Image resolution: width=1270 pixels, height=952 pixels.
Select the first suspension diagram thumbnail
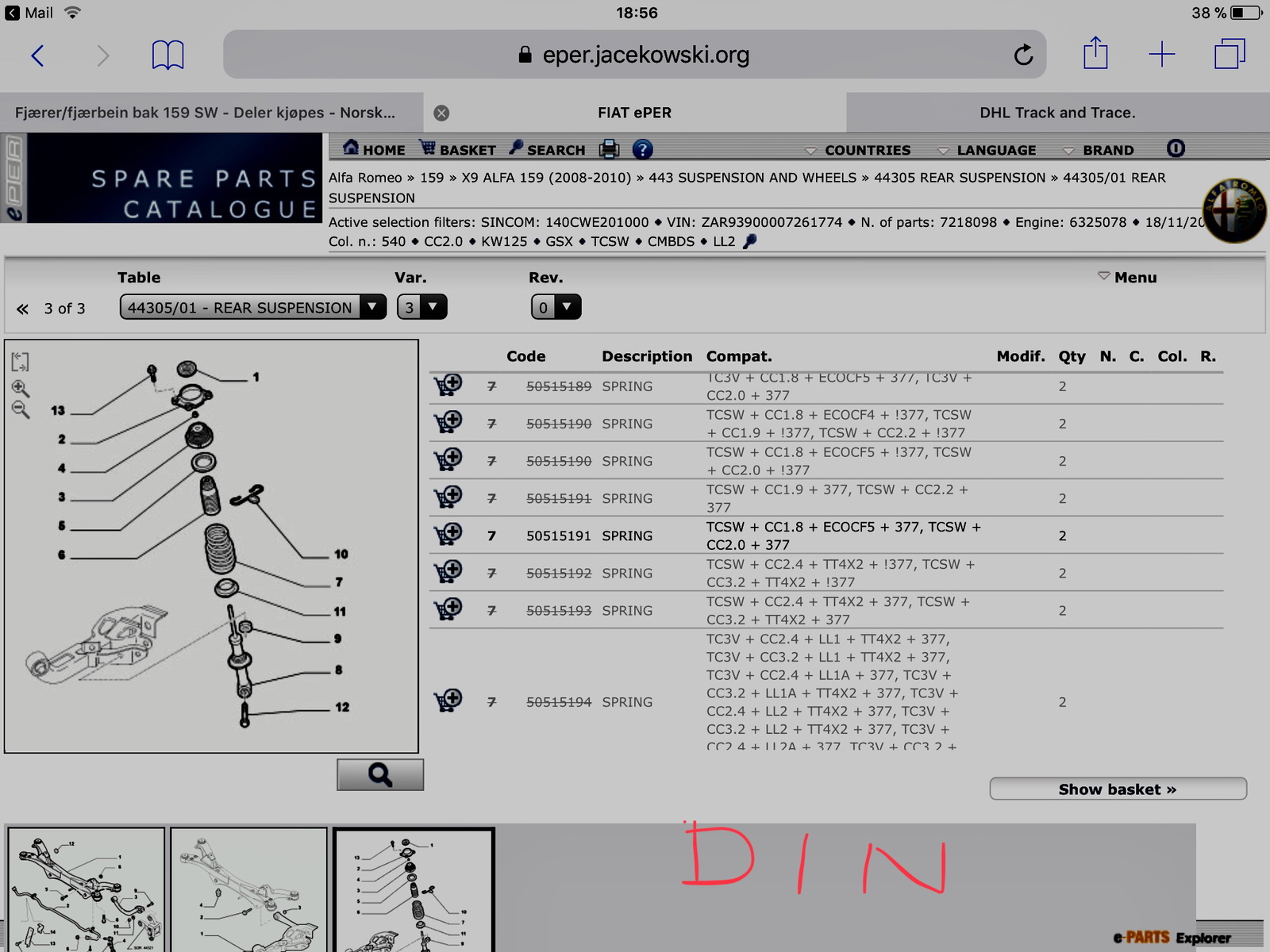(x=86, y=889)
